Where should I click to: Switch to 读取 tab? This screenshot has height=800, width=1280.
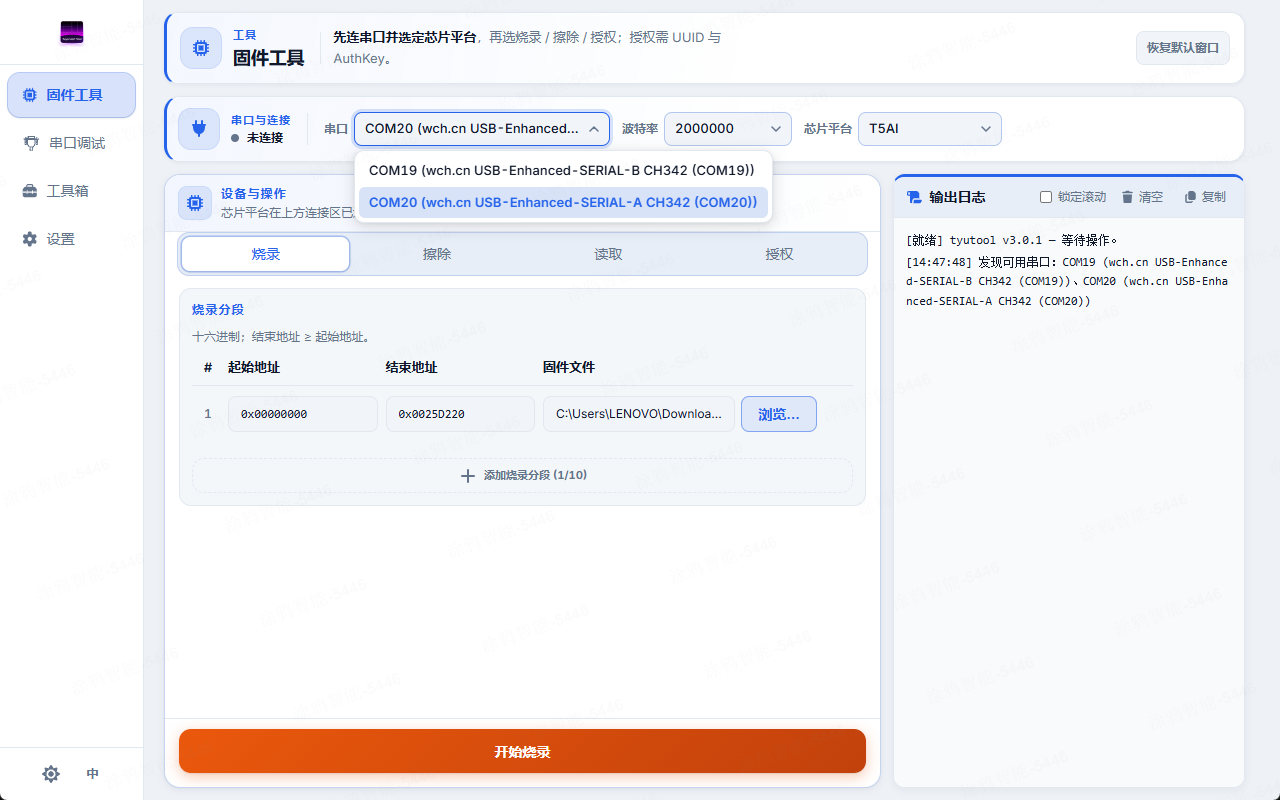[x=608, y=254]
